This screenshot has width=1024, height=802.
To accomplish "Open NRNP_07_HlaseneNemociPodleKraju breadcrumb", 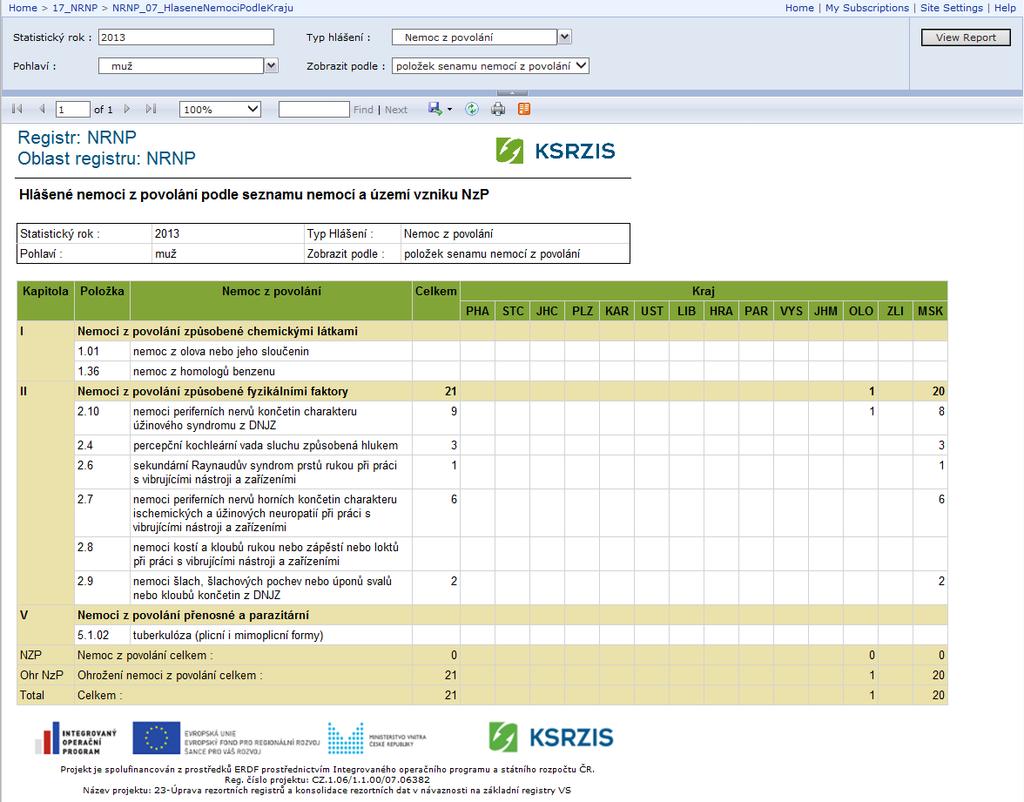I will point(202,8).
